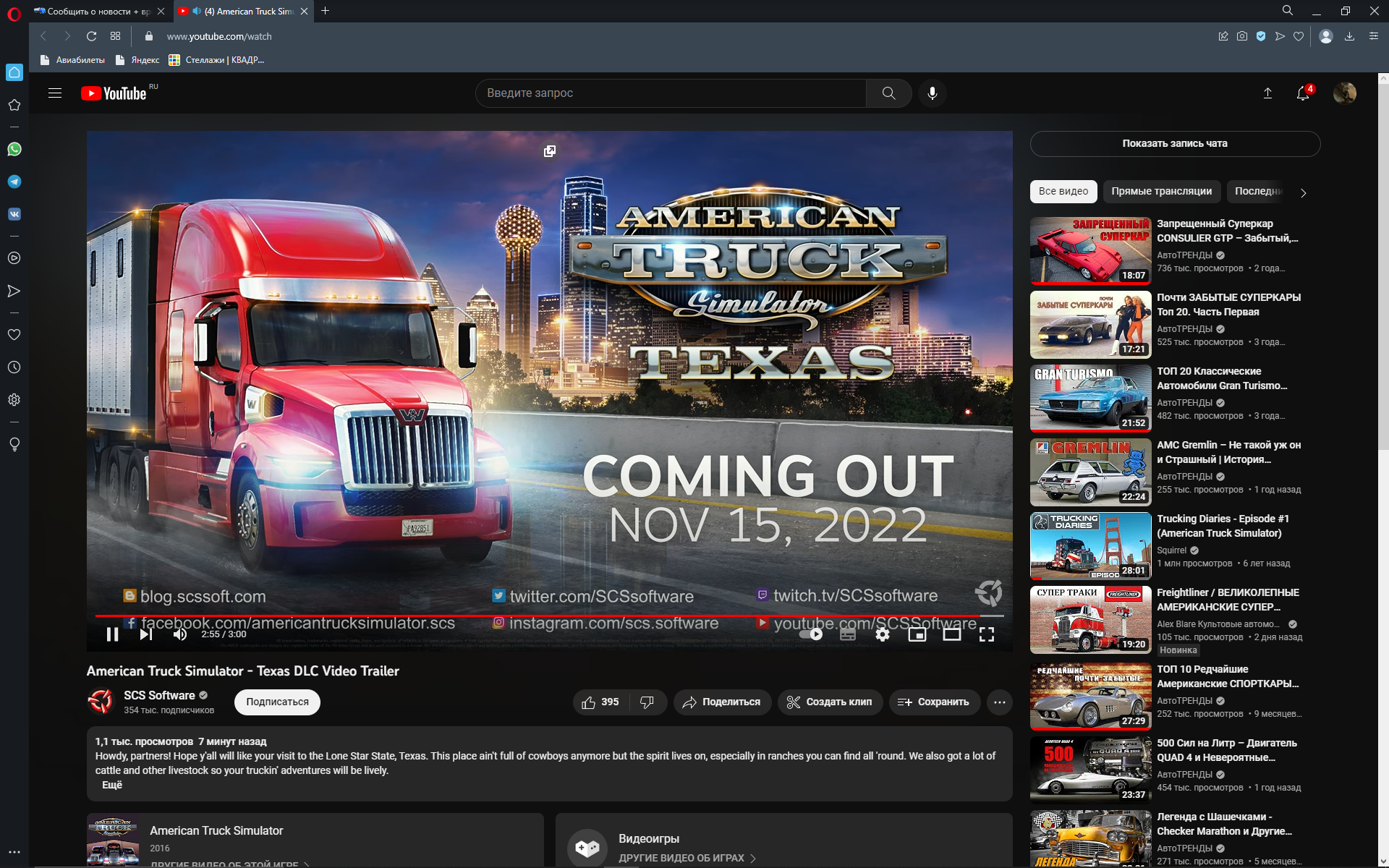Open Opera home start page icon

(14, 72)
